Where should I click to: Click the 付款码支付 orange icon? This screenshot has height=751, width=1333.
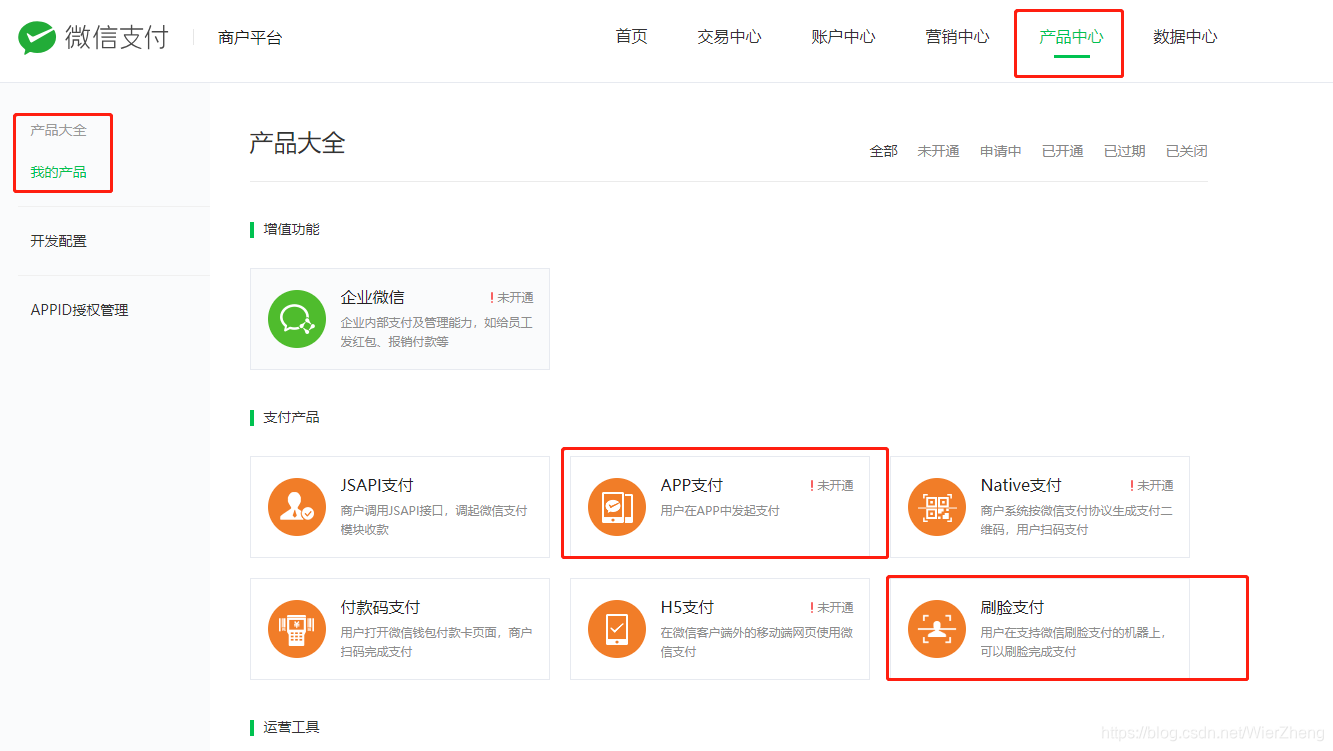click(x=297, y=629)
